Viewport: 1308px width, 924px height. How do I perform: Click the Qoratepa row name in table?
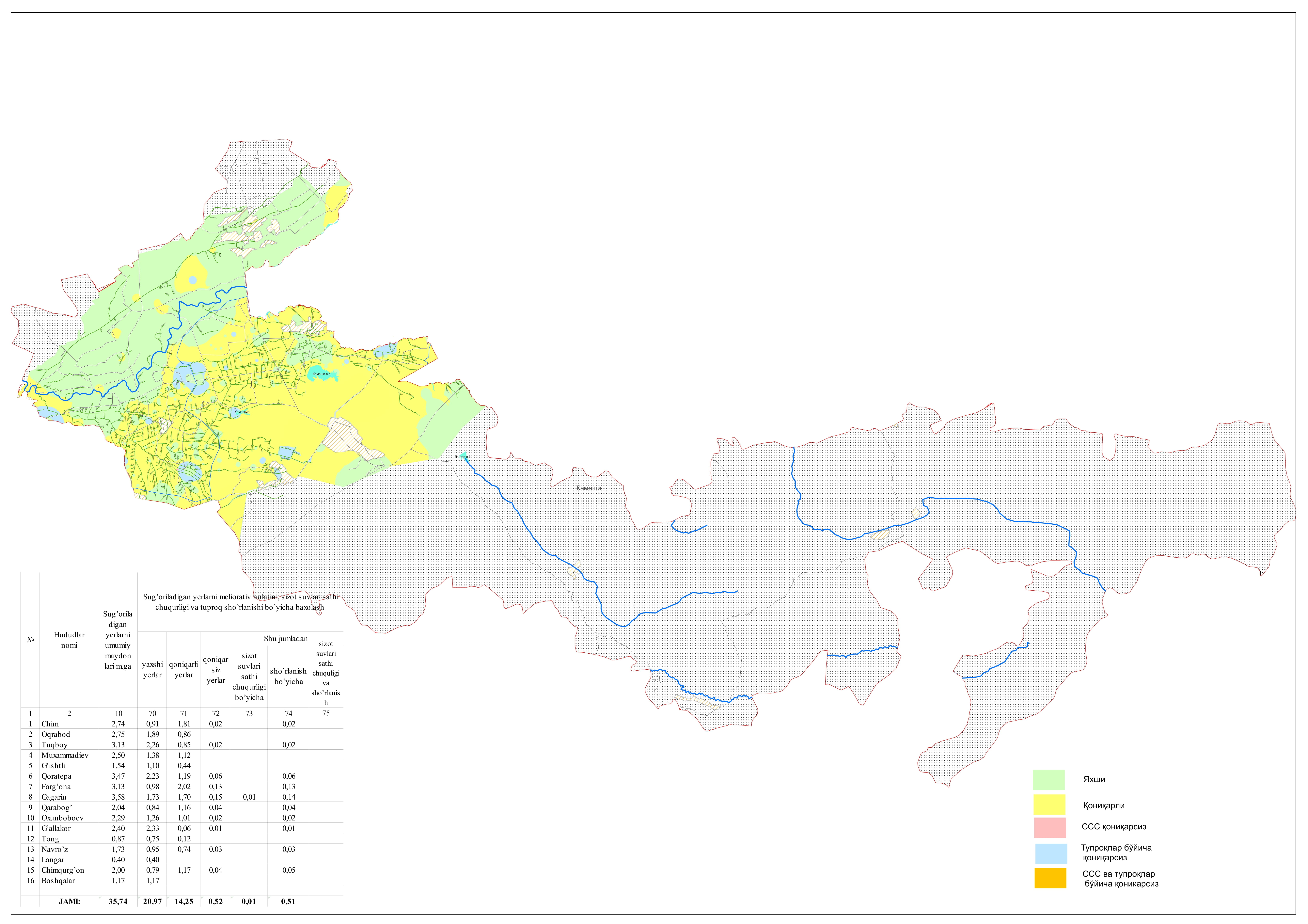pos(56,776)
